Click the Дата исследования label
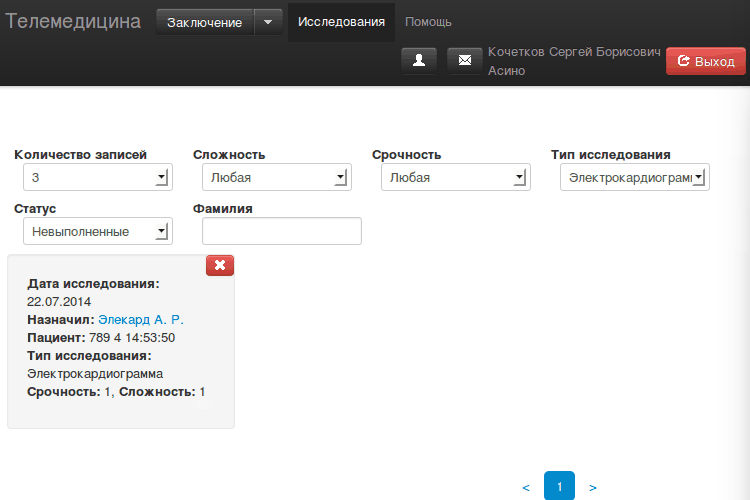Viewport: 750px width, 500px height. click(93, 284)
